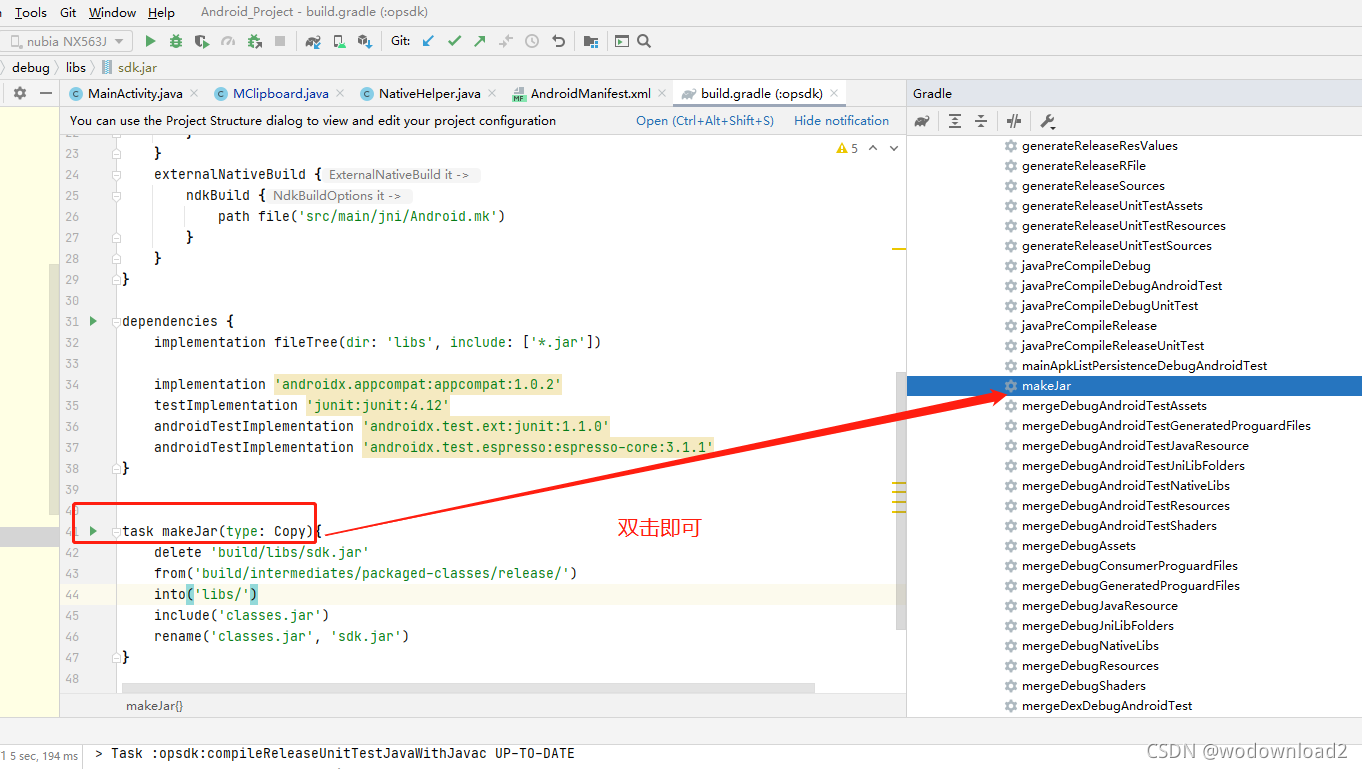The image size is (1362, 769).
Task: Expand all in Gradle panel
Action: coord(955,121)
